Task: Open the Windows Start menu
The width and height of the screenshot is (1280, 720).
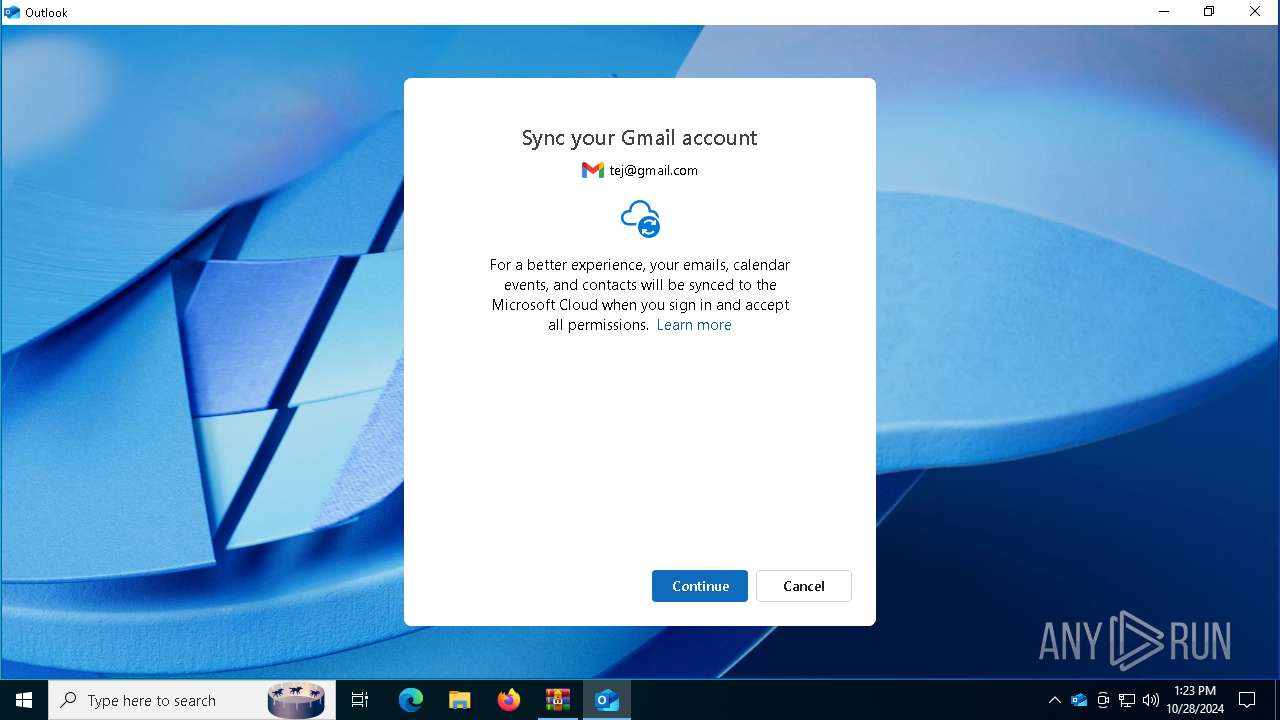Action: [x=24, y=700]
